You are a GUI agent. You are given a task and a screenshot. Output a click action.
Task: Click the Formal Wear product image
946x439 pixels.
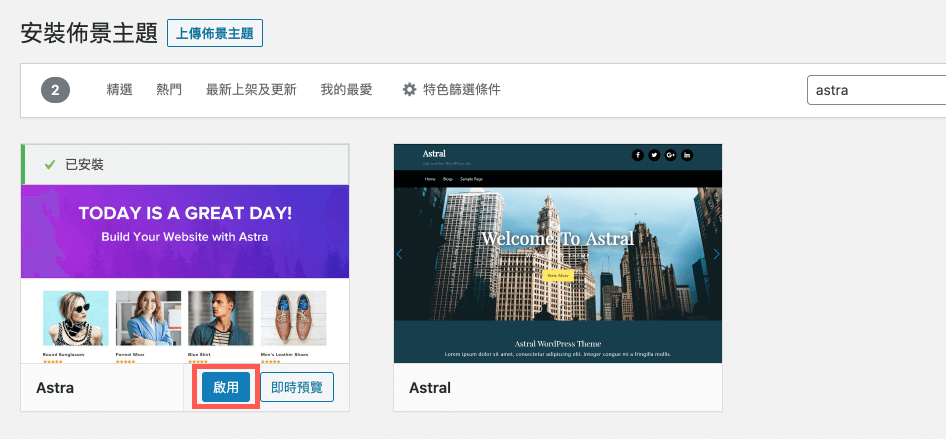(x=148, y=318)
